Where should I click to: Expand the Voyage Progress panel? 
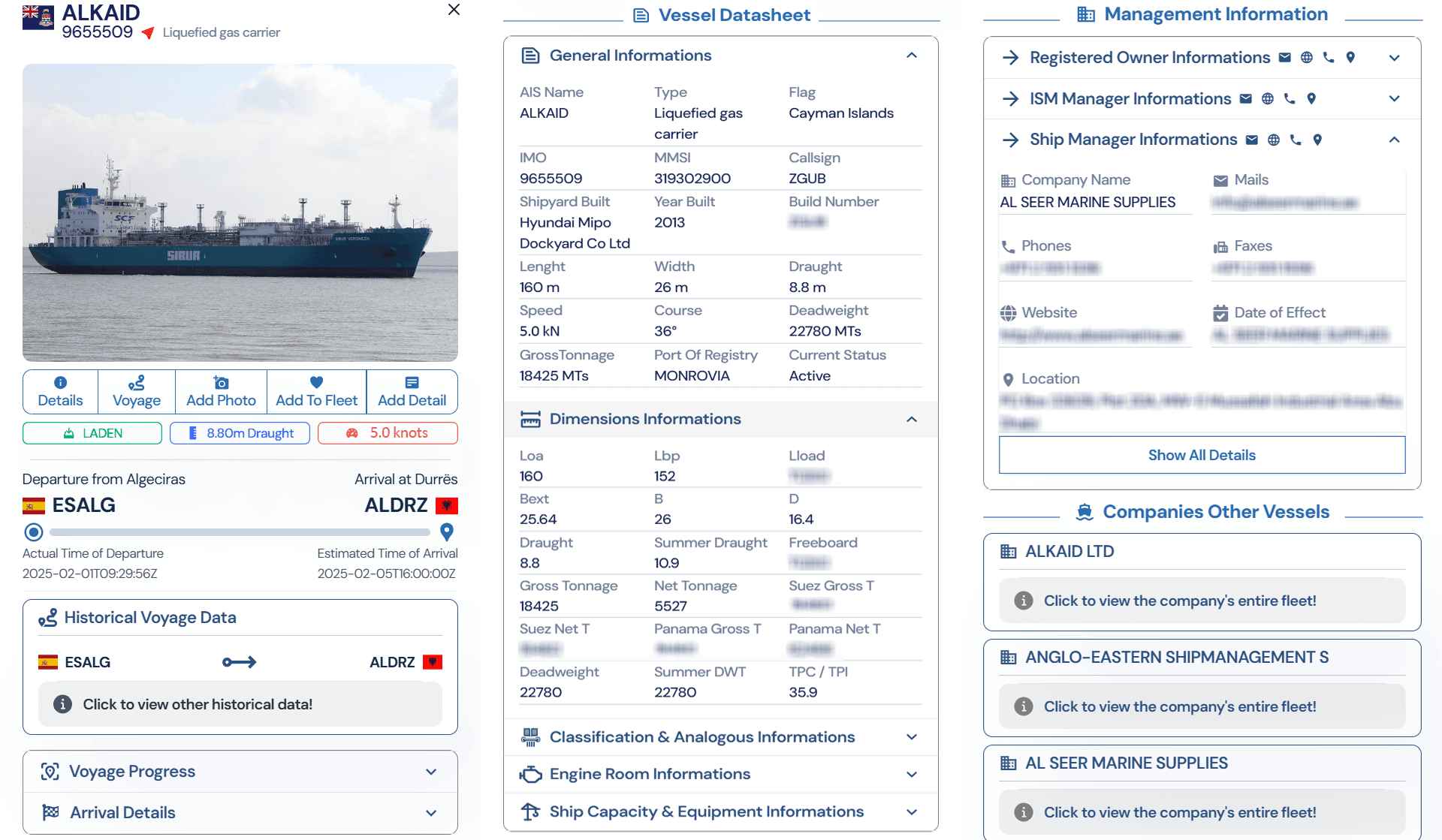point(430,771)
